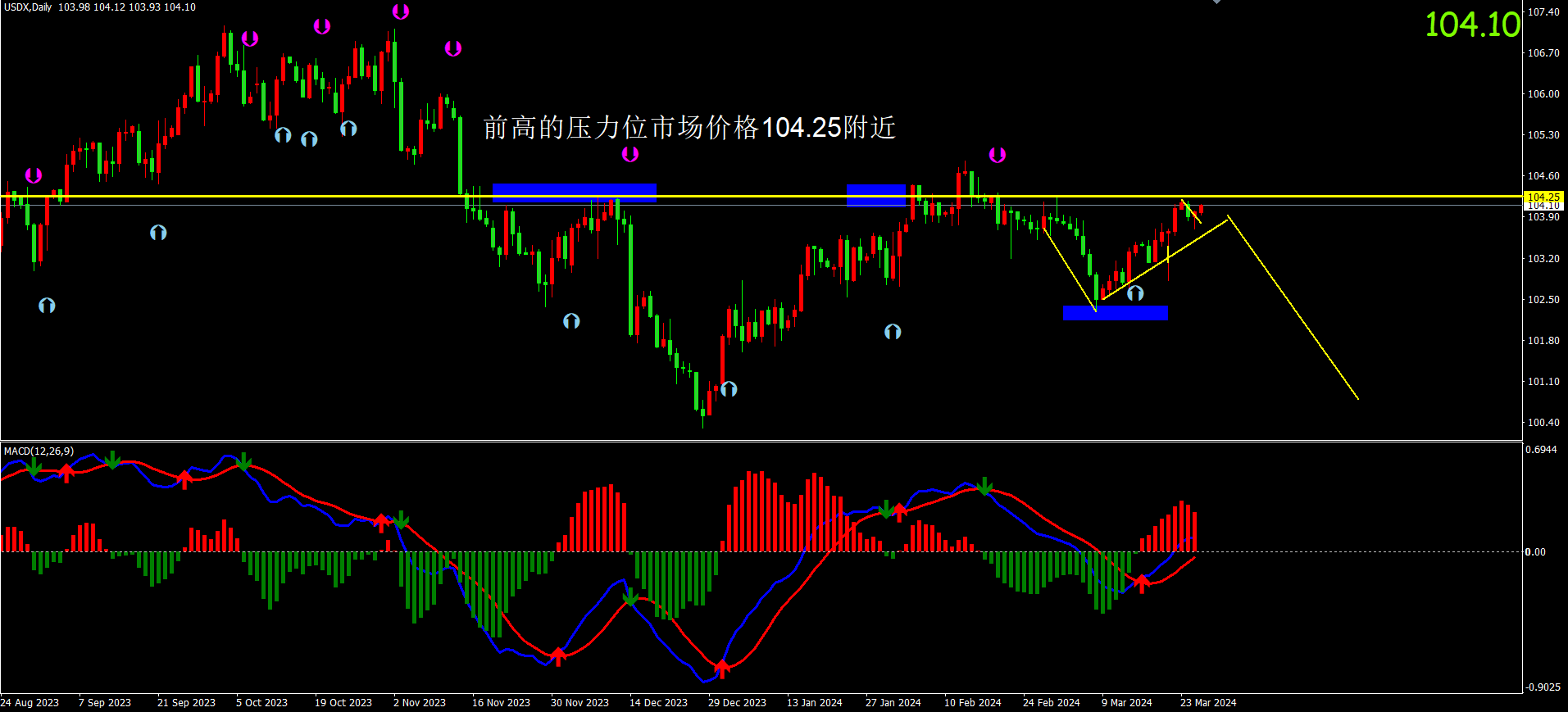Click the large green 104.10 price display
This screenshot has width=1568, height=712.
[1472, 25]
